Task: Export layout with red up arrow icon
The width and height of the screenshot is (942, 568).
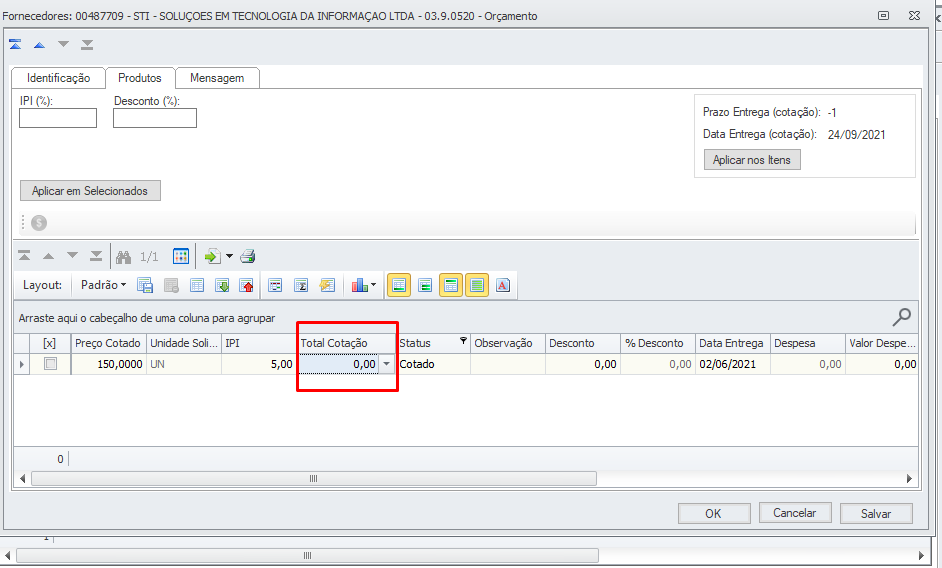Action: coord(247,286)
